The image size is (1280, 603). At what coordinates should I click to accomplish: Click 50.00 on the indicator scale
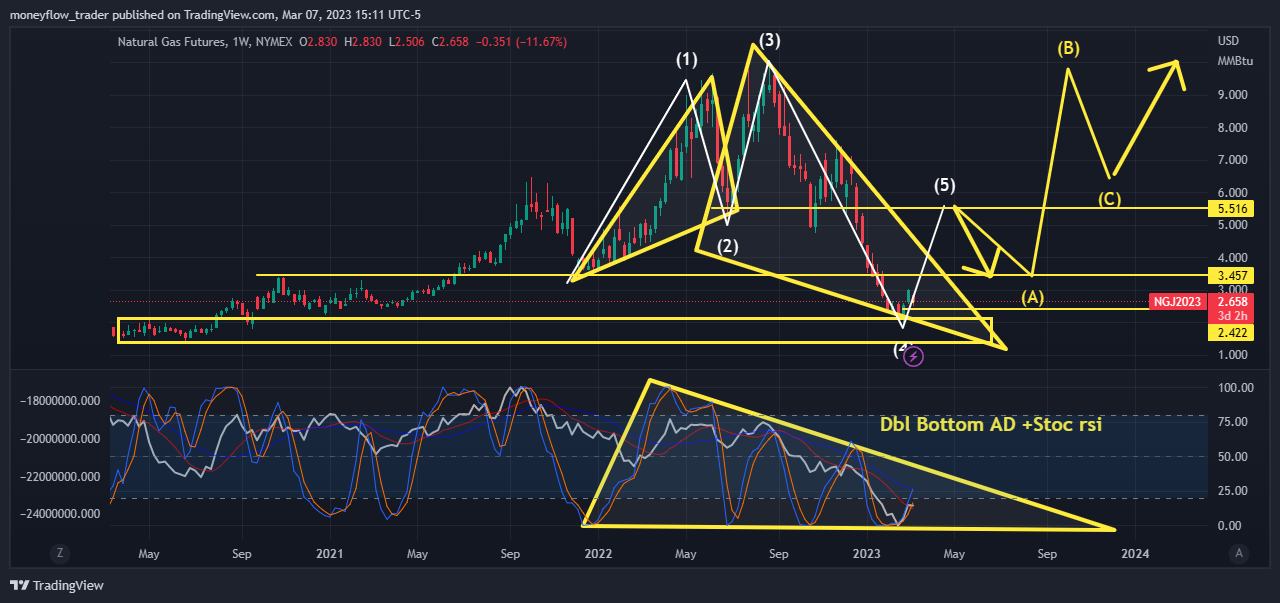coord(1232,456)
